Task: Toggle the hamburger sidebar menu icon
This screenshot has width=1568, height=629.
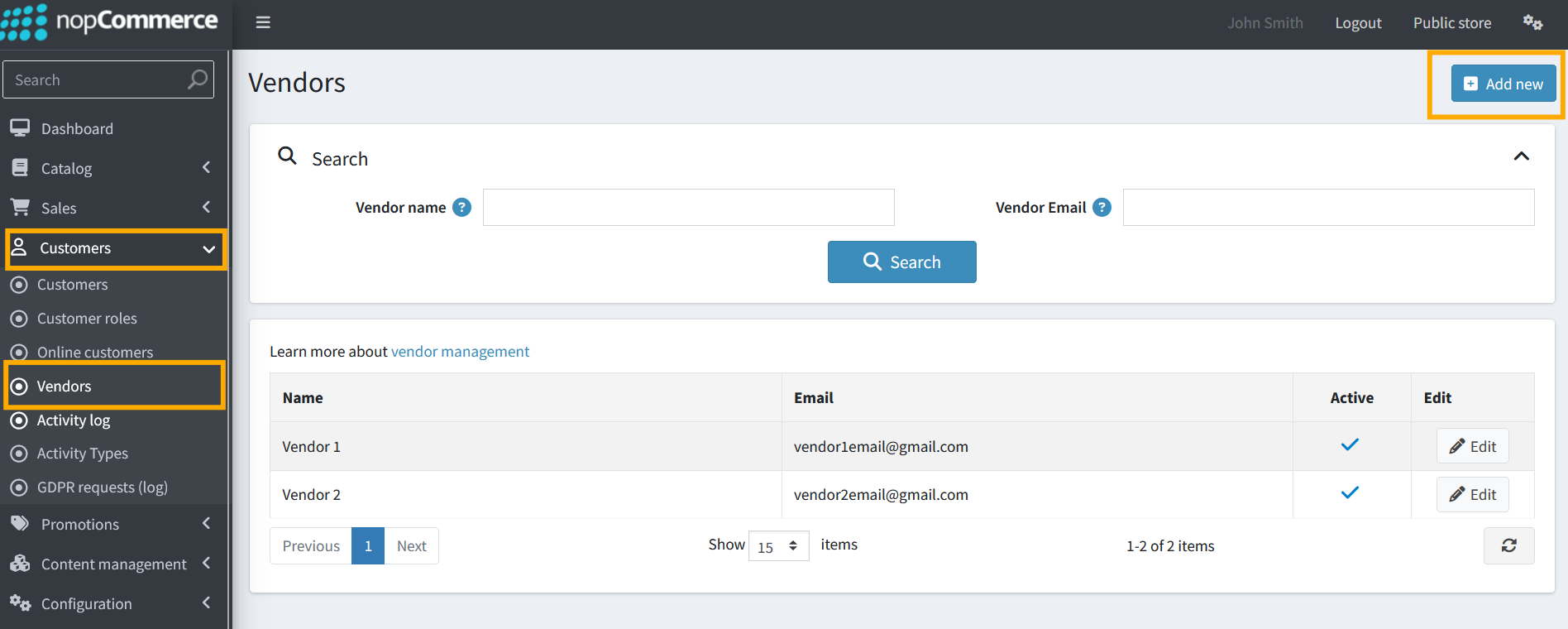Action: (x=263, y=22)
